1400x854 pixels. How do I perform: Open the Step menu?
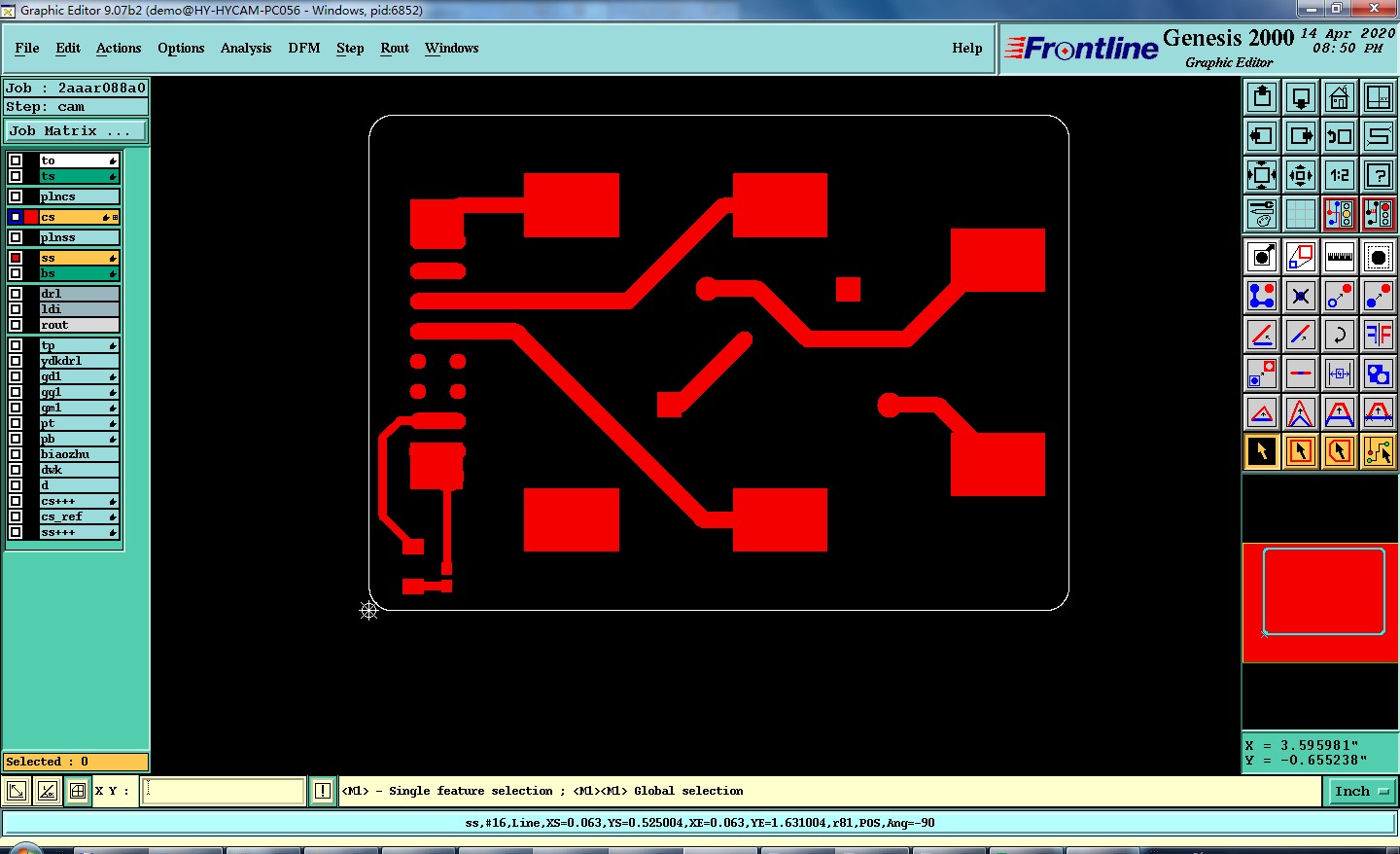[x=350, y=48]
